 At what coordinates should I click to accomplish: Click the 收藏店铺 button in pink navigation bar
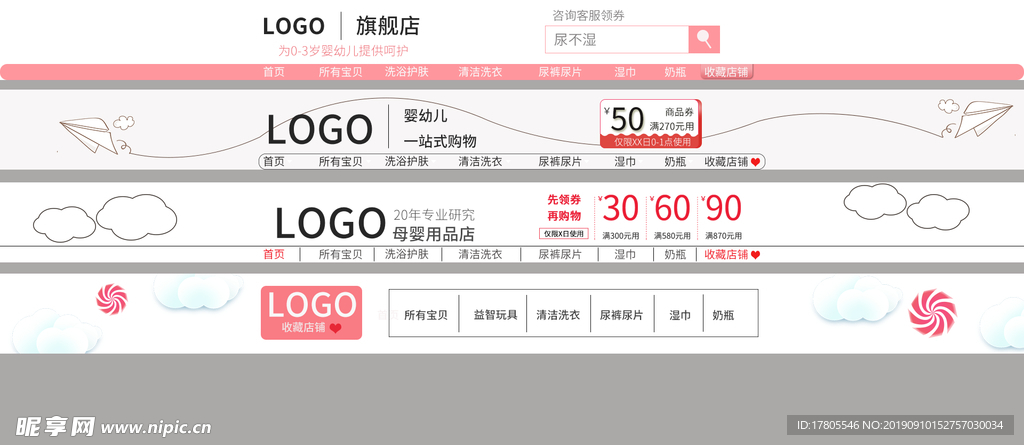pos(727,72)
